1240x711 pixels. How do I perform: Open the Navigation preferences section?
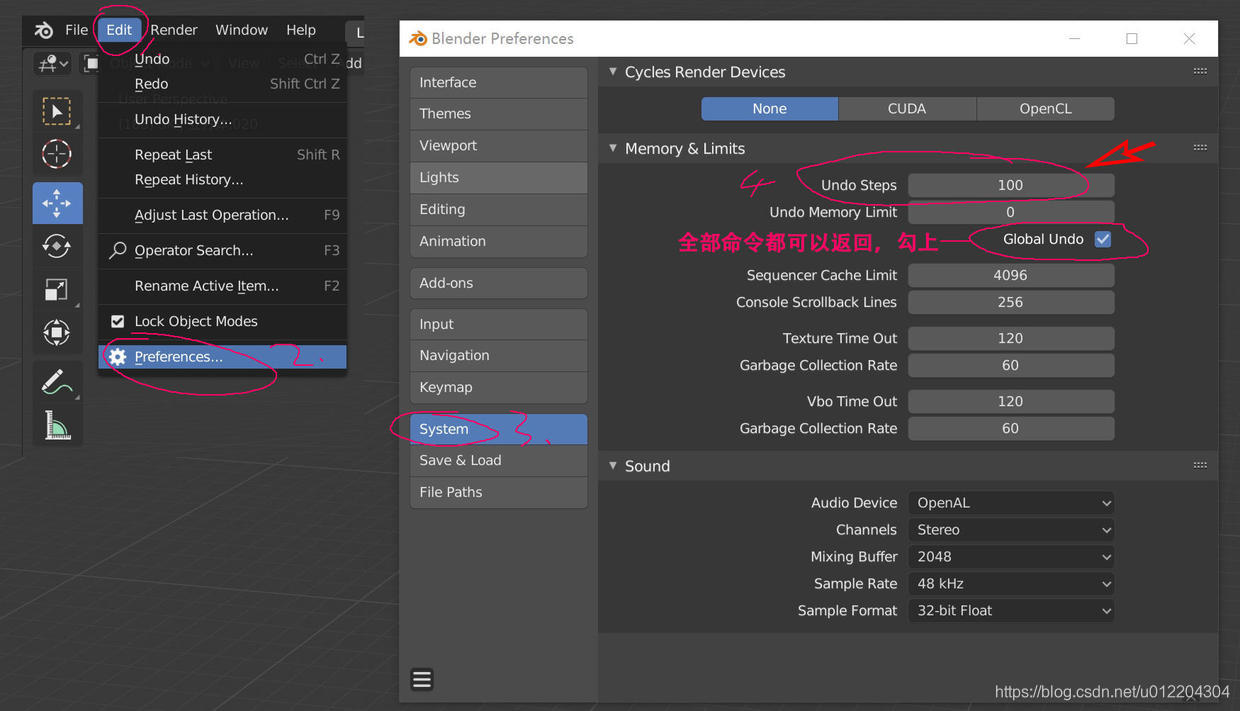499,355
